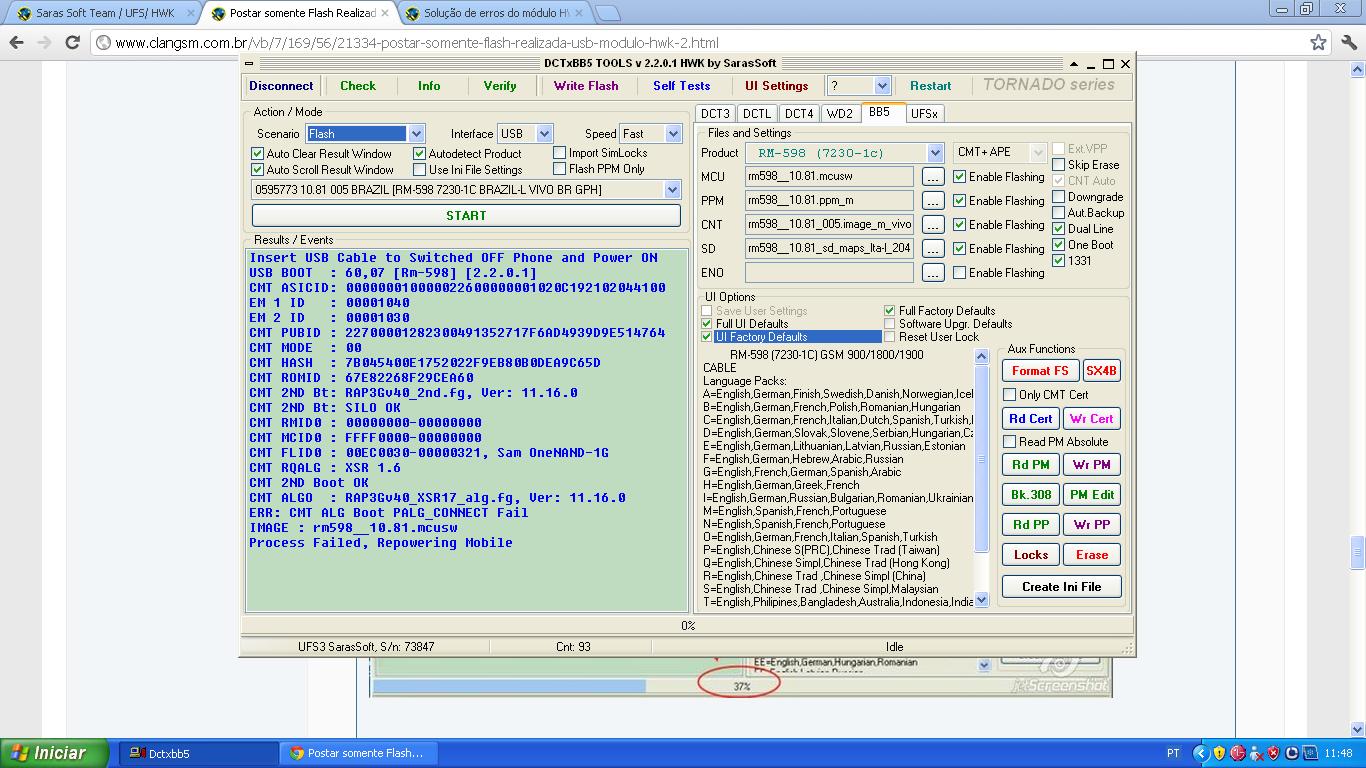Check Reset User Lock

890,337
